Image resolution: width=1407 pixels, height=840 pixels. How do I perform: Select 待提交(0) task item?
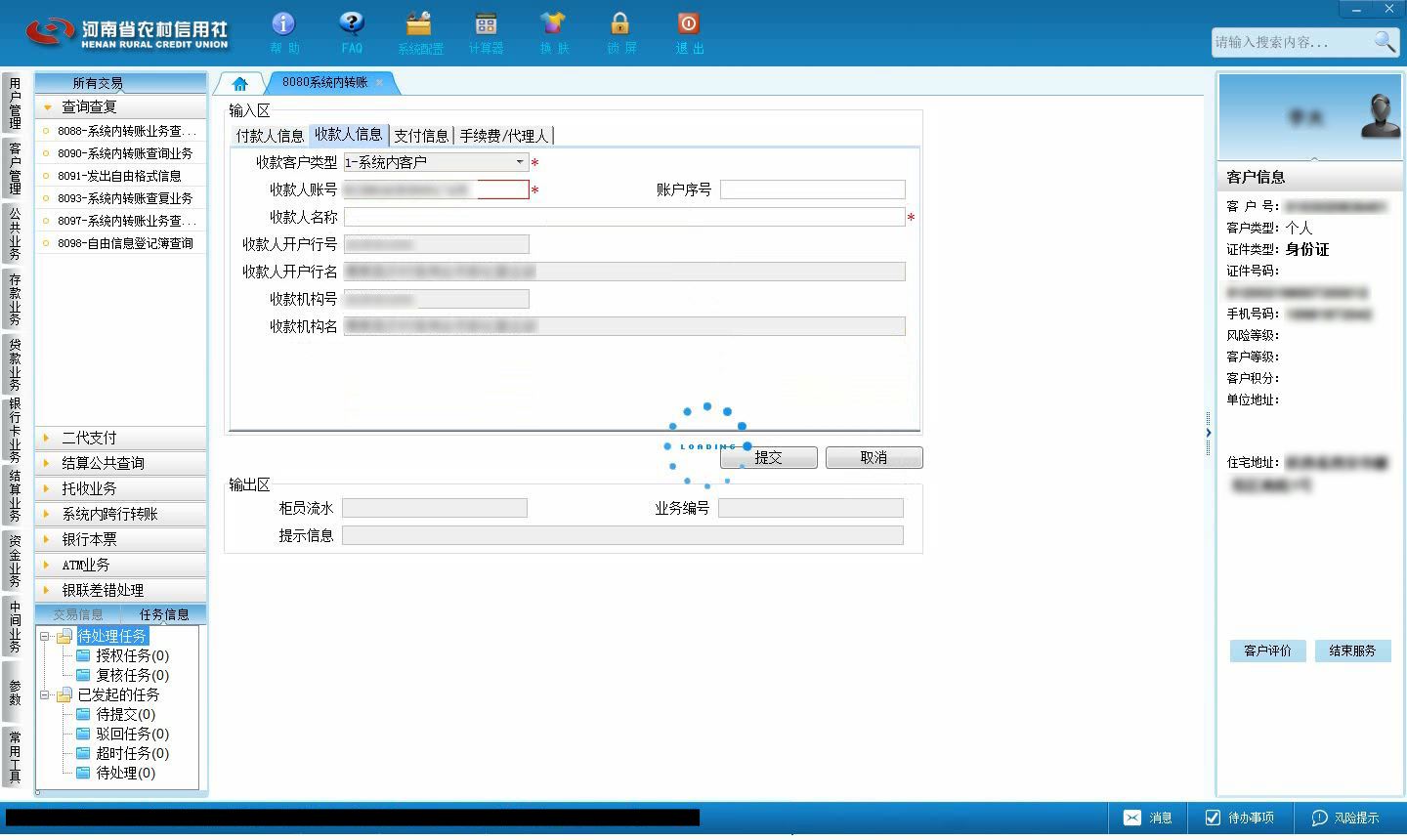point(115,714)
